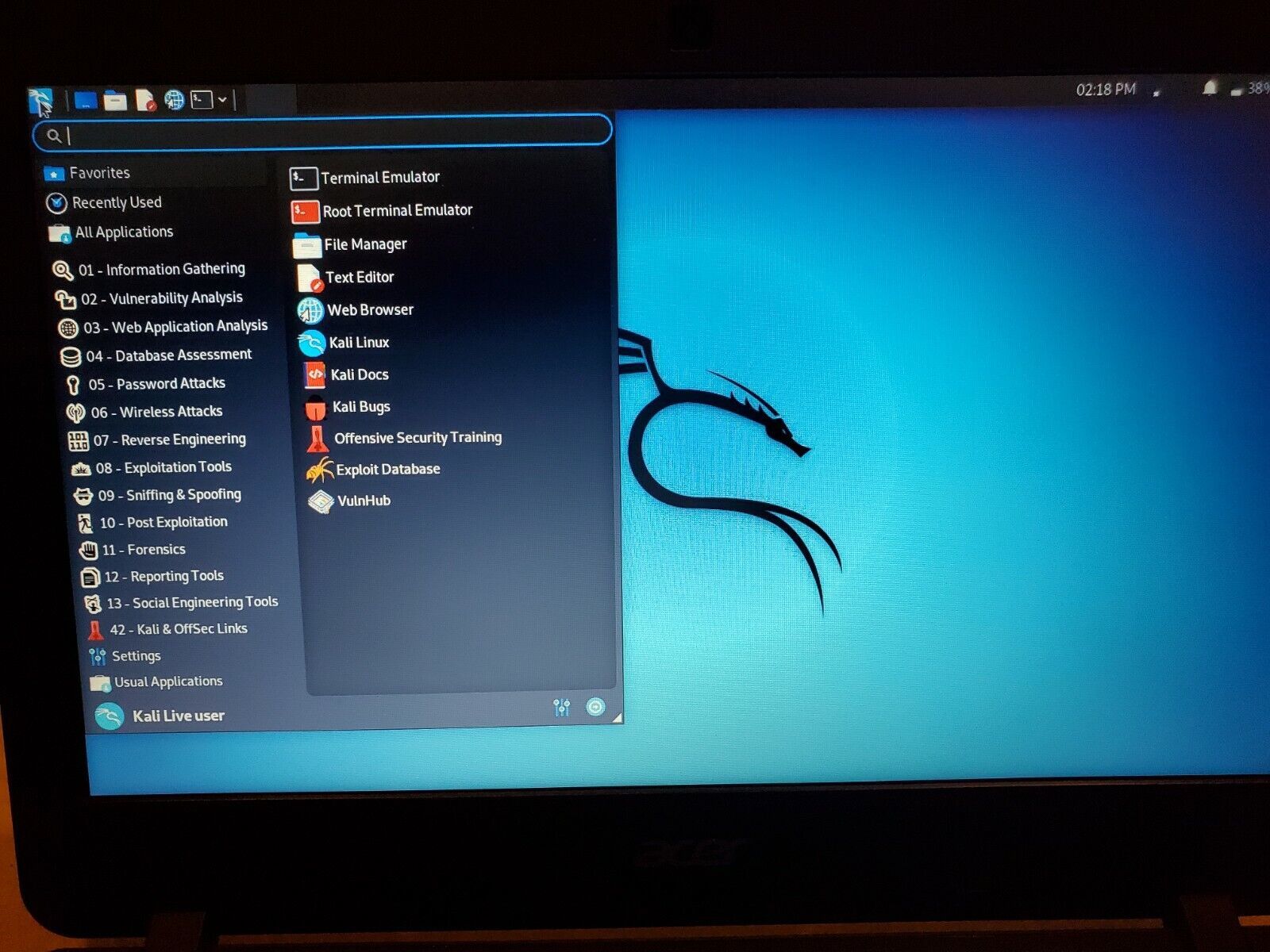Click the Password Attacks key icon
The width and height of the screenshot is (1270, 952).
(x=73, y=386)
